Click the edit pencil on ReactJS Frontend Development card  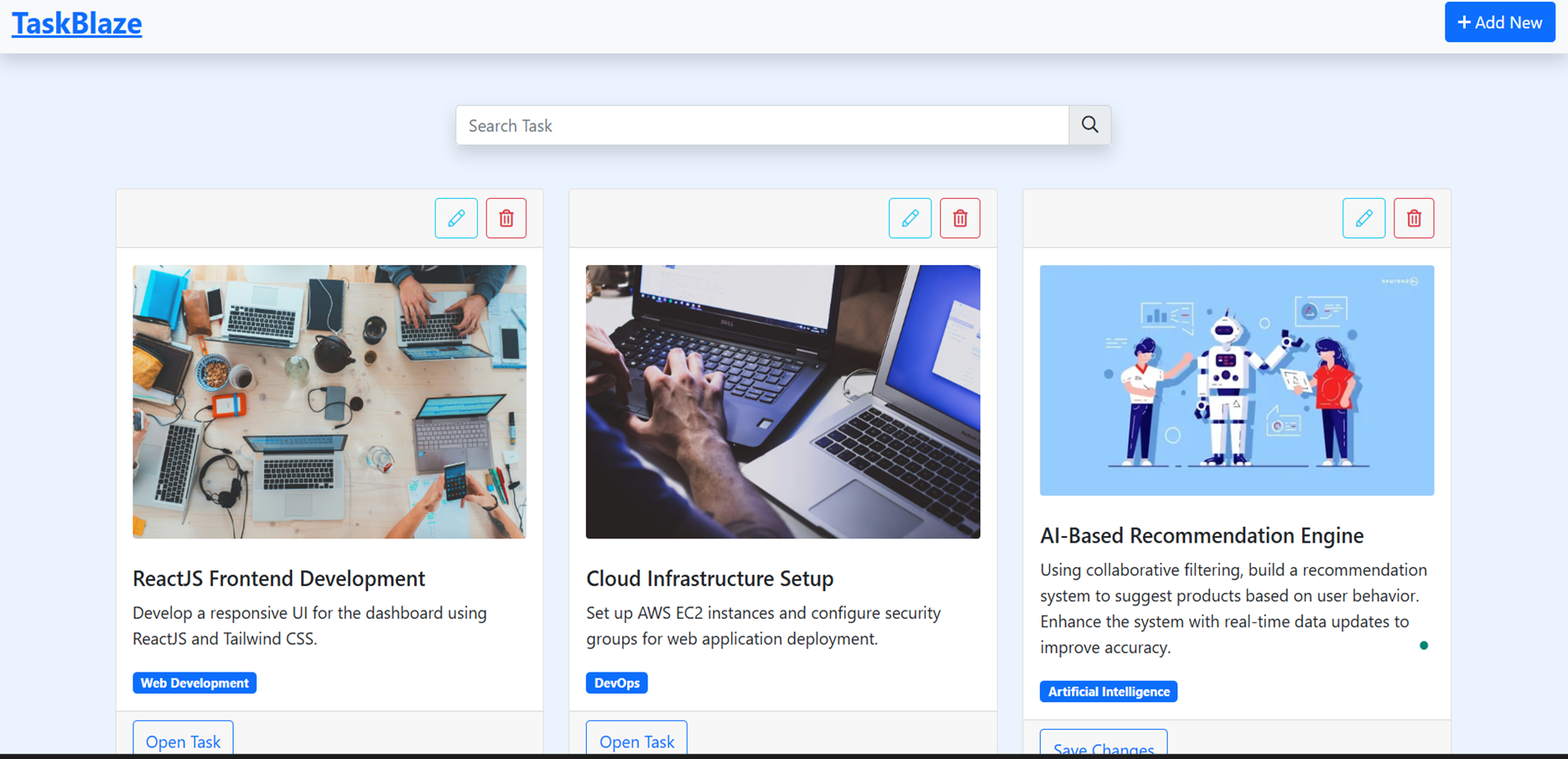click(456, 218)
